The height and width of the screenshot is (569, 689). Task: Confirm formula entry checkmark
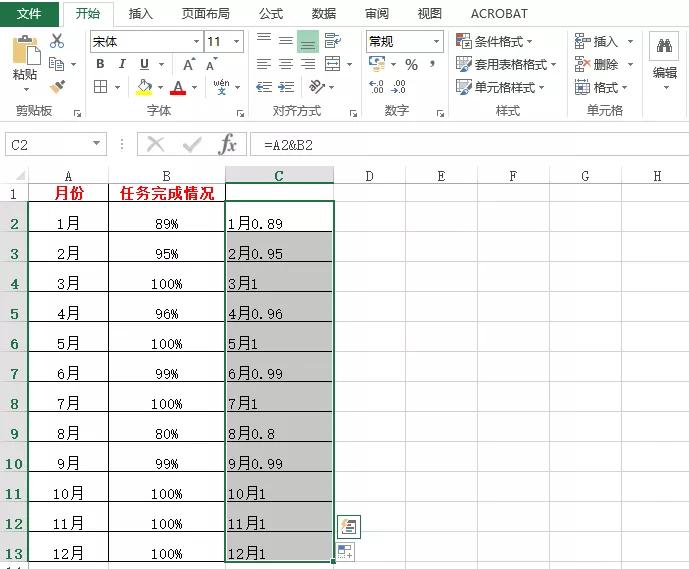192,144
